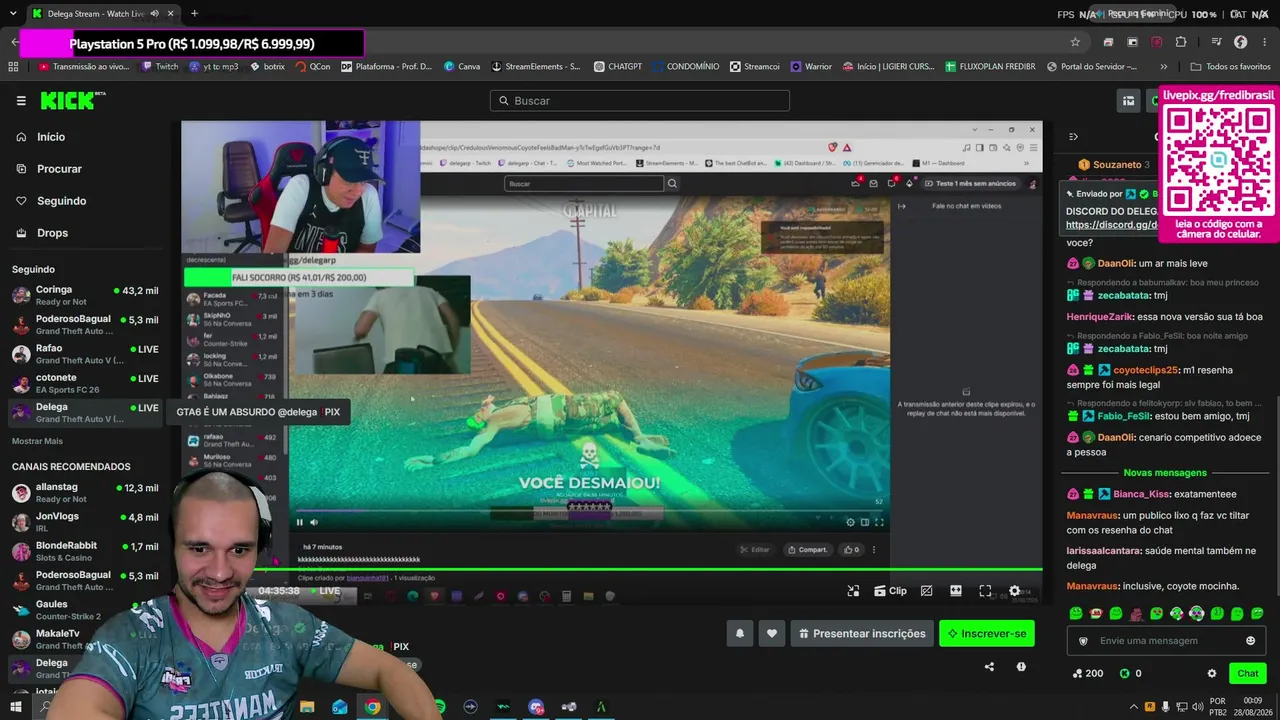The height and width of the screenshot is (720, 1280).
Task: Open the CHATGPT bookmark
Action: click(617, 67)
